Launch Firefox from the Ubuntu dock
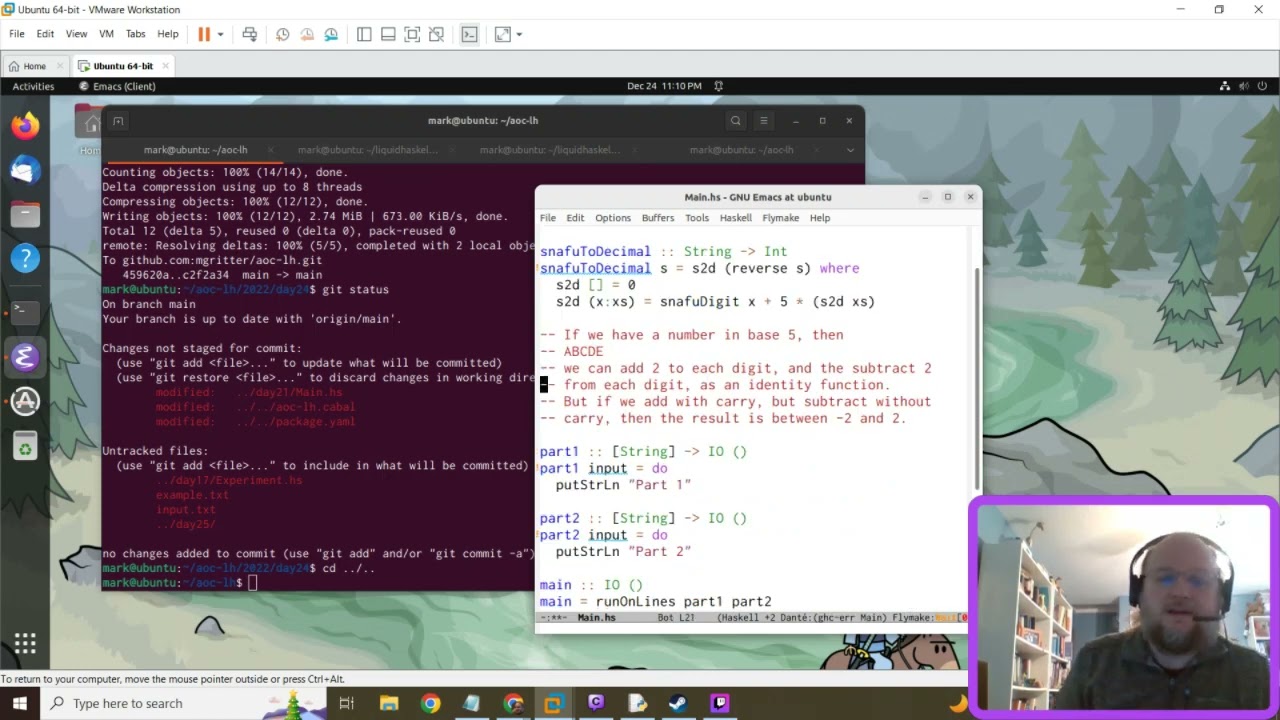Viewport: 1280px width, 720px height. click(x=25, y=126)
